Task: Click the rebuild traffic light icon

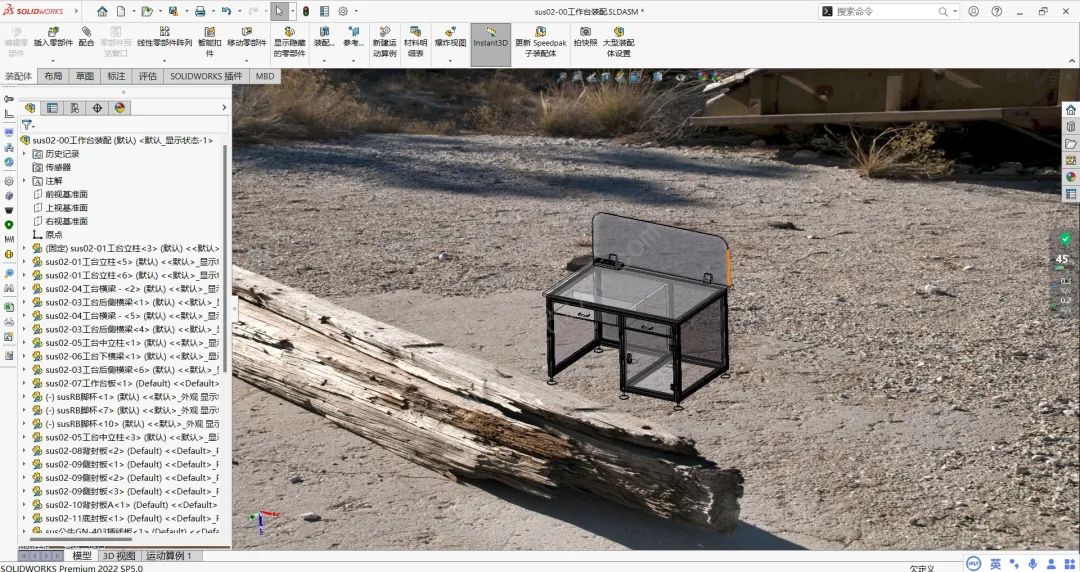Action: pos(305,11)
